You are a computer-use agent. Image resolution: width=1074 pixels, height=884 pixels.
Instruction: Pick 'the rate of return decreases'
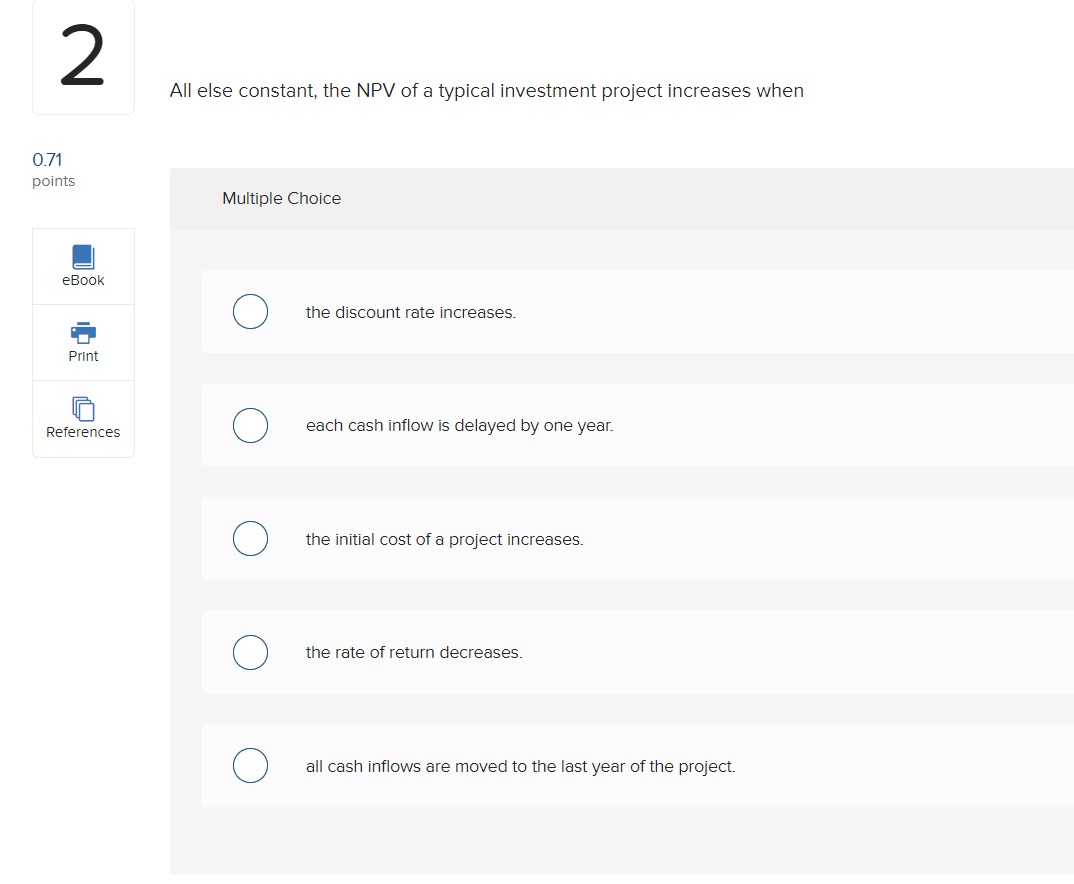coord(250,652)
